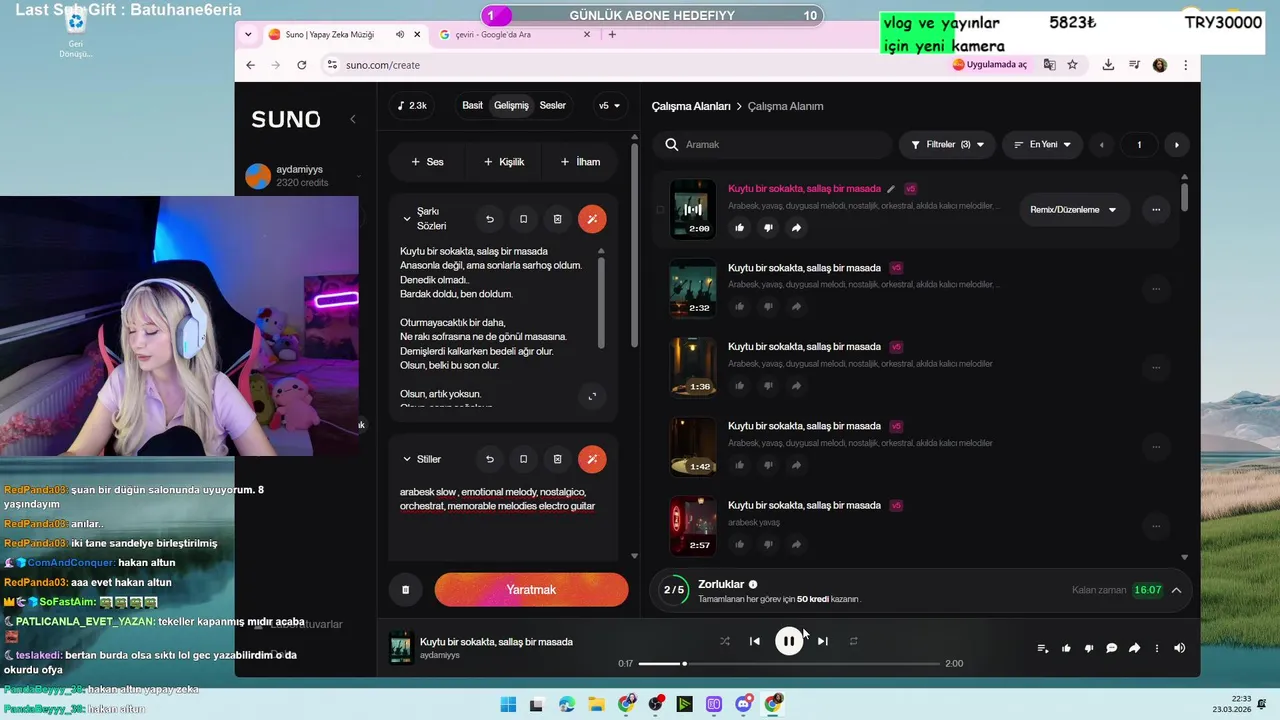Clear styles with Stiller trash icon
This screenshot has height=720, width=1280.
click(558, 459)
